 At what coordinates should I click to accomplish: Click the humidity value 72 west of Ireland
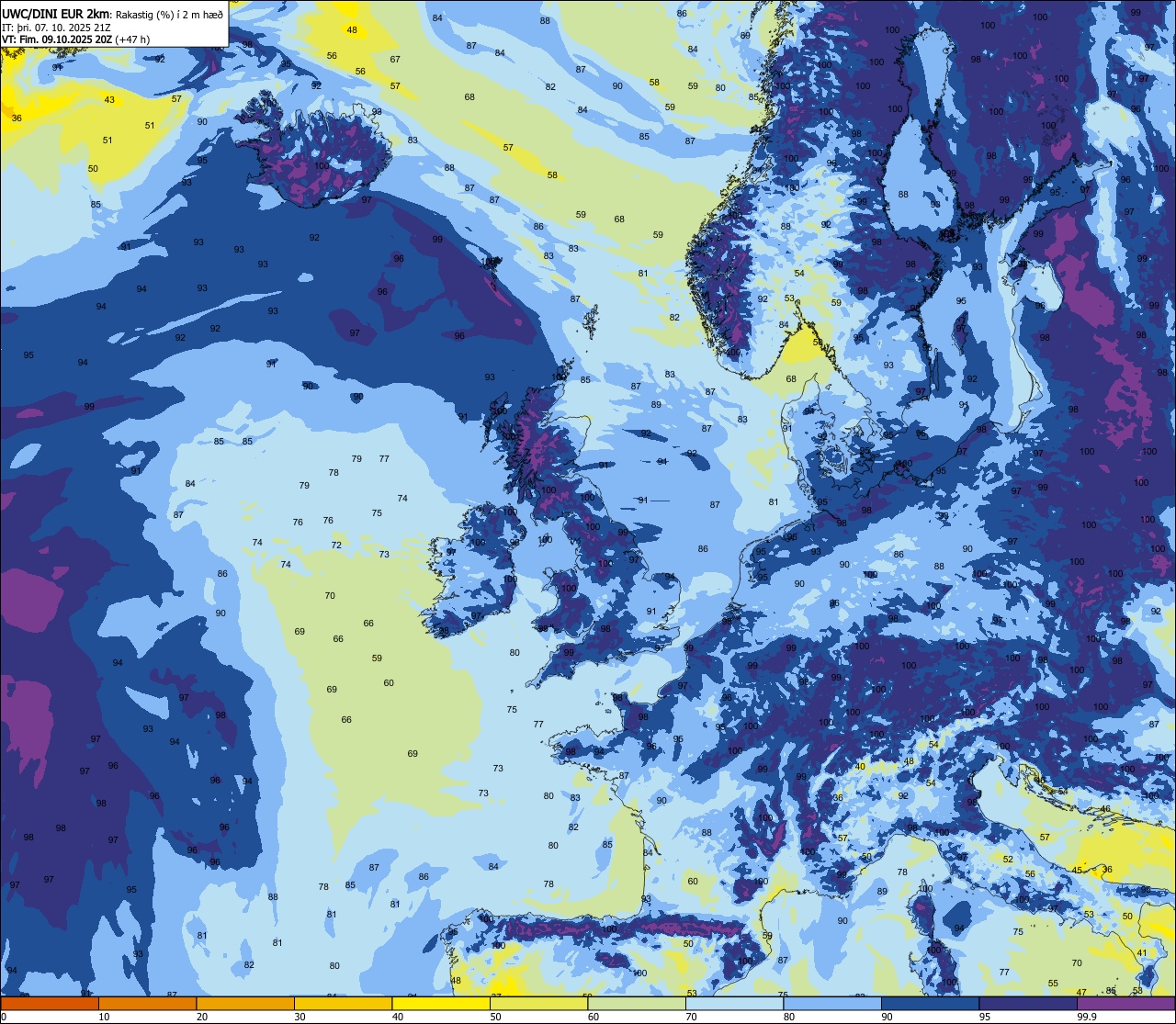336,545
